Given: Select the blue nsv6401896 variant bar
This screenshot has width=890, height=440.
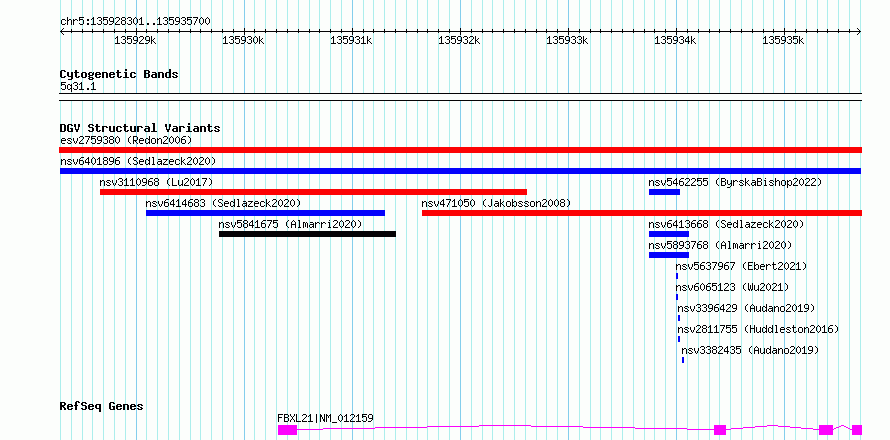Looking at the screenshot, I should (x=460, y=171).
